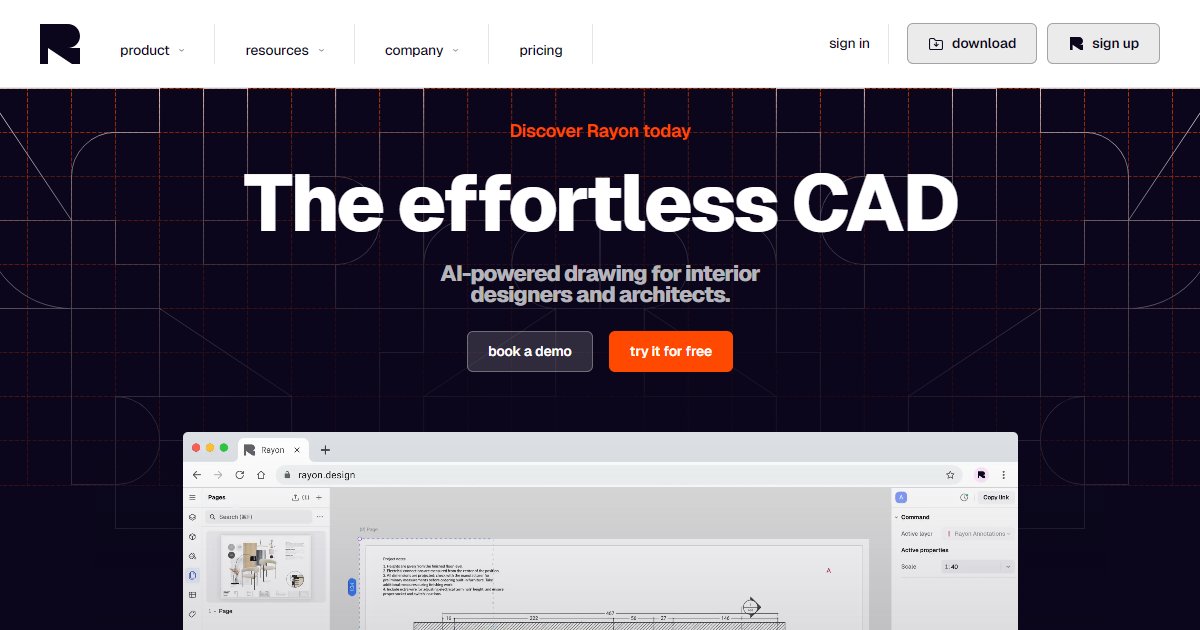Click the tag icon in the Rayon sidebar
Screen dimensions: 1200x630
coord(192,614)
